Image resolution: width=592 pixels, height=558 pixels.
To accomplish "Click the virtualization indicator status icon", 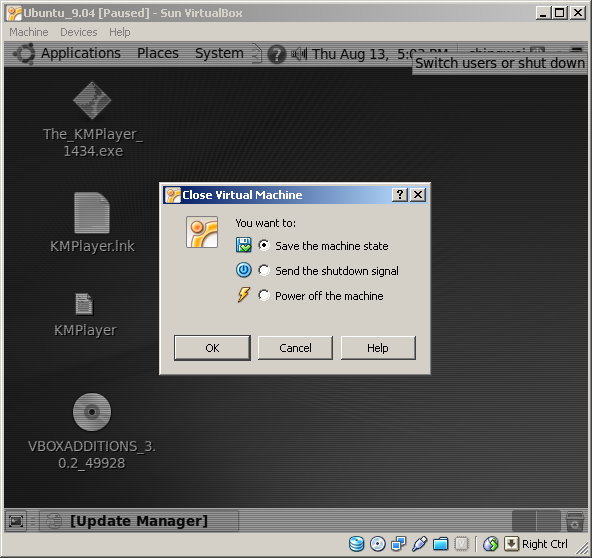I will tap(461, 544).
